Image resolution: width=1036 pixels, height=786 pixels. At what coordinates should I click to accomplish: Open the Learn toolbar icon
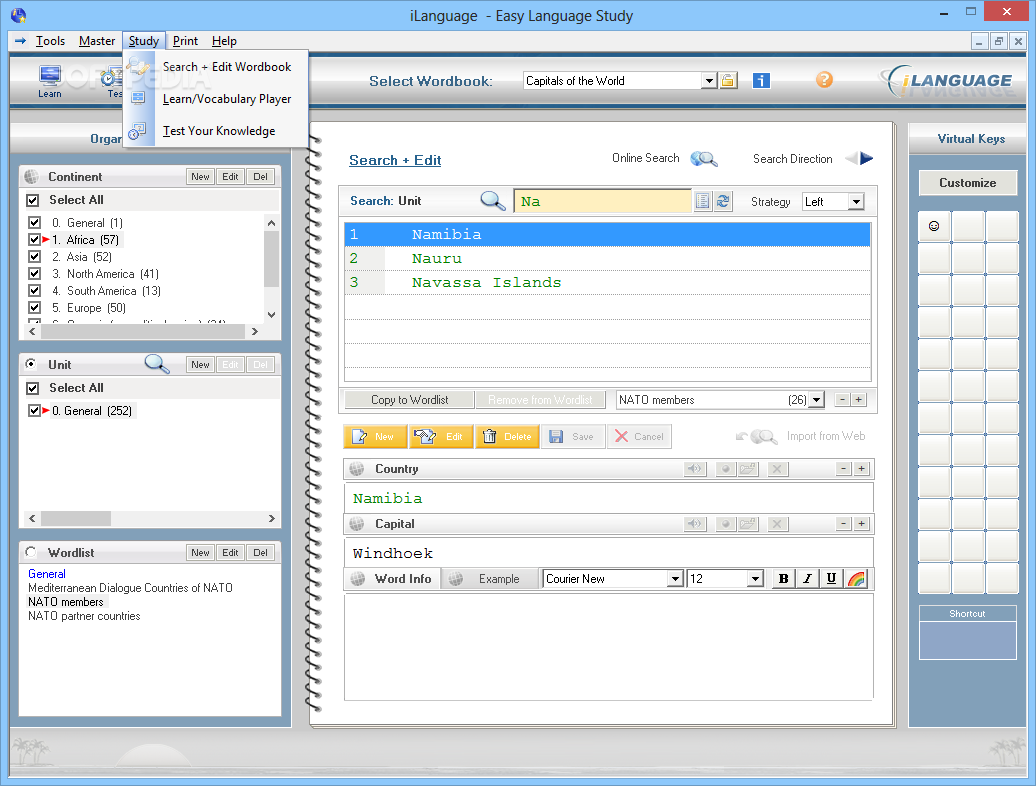50,81
